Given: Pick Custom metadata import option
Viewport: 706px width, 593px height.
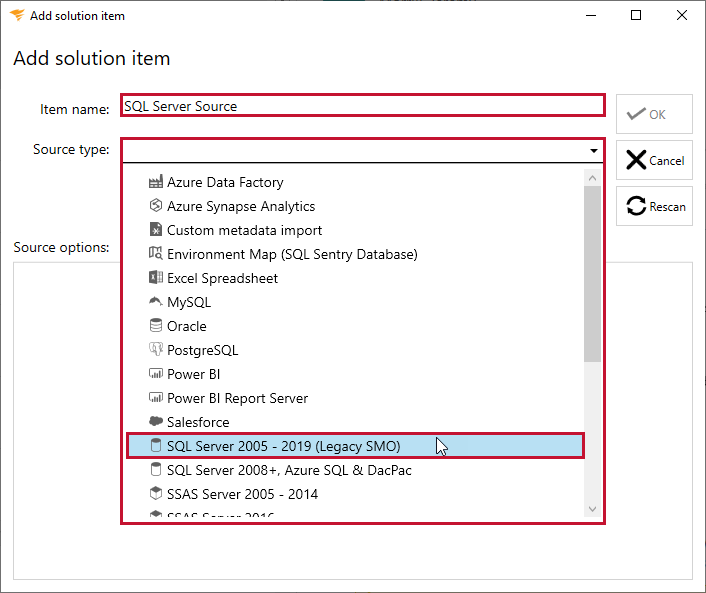Looking at the screenshot, I should (356, 230).
